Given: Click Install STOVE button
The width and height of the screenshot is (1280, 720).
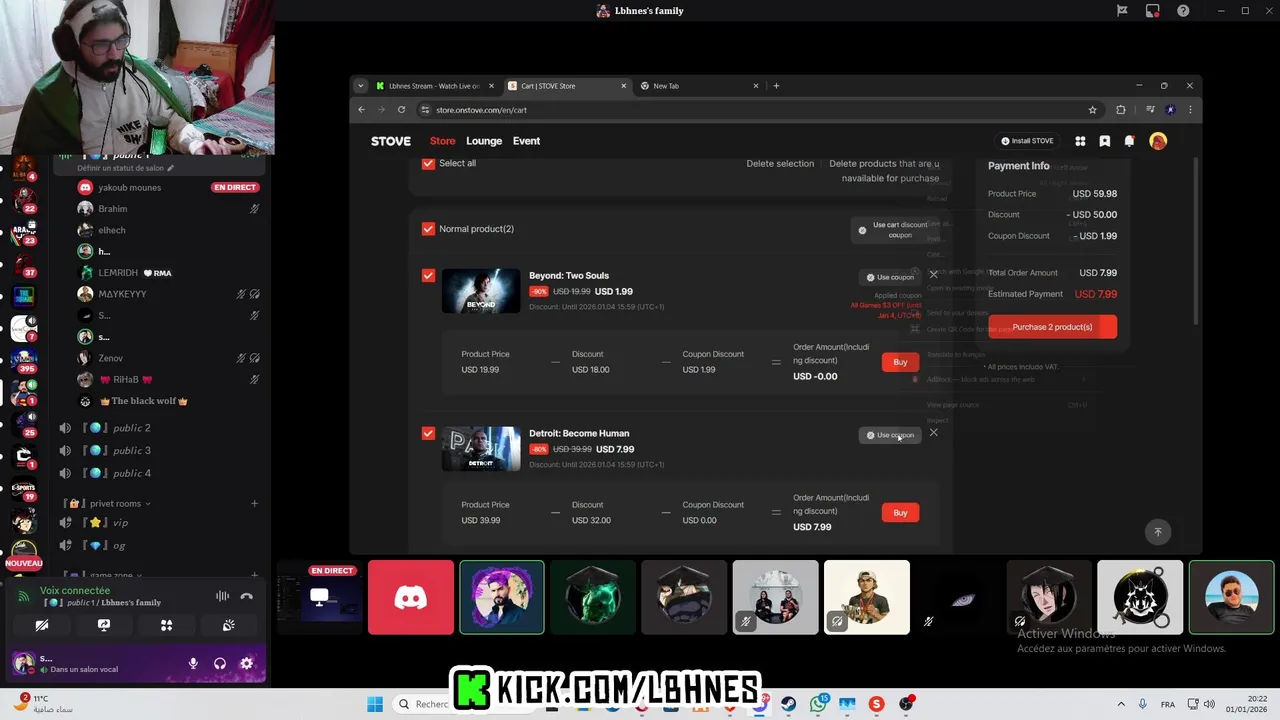Looking at the screenshot, I should point(1027,141).
